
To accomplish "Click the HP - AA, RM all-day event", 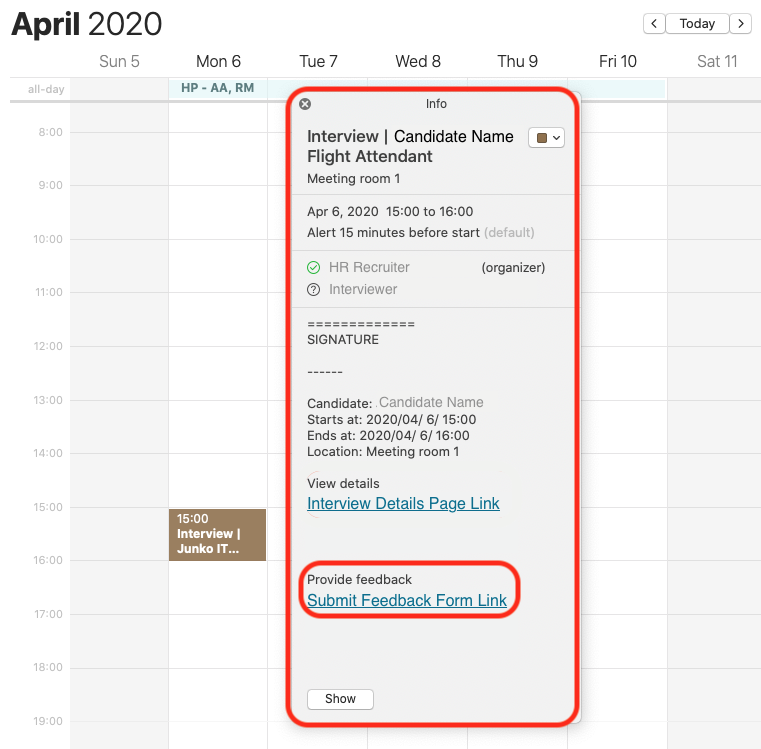I will [218, 88].
